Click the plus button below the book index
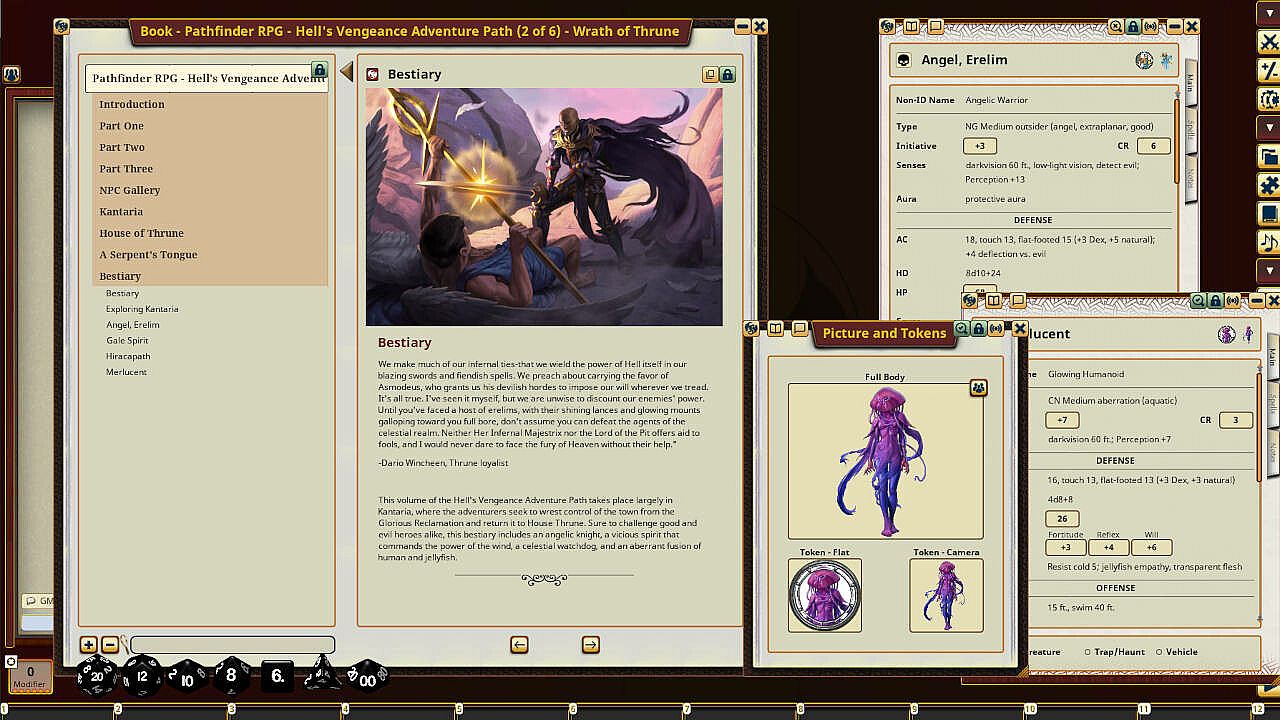The height and width of the screenshot is (720, 1280). [89, 645]
